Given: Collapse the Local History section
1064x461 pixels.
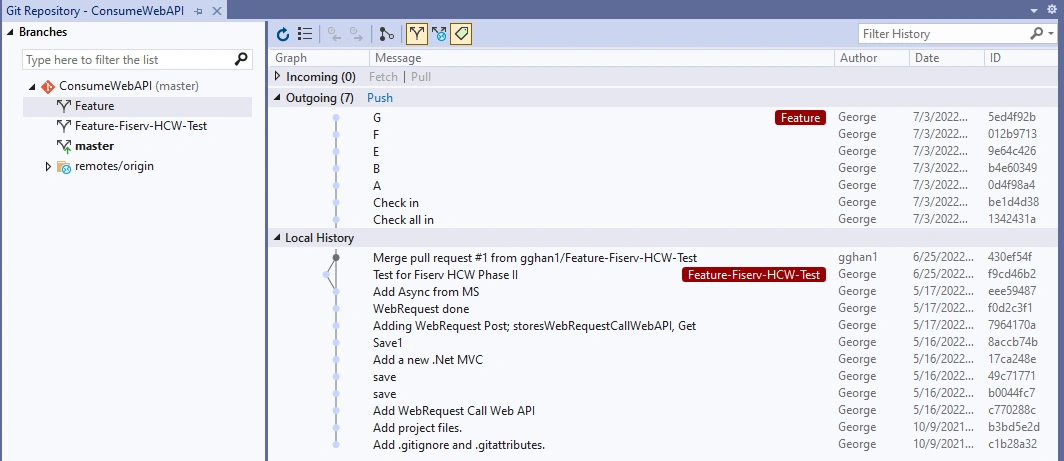Looking at the screenshot, I should coord(277,238).
